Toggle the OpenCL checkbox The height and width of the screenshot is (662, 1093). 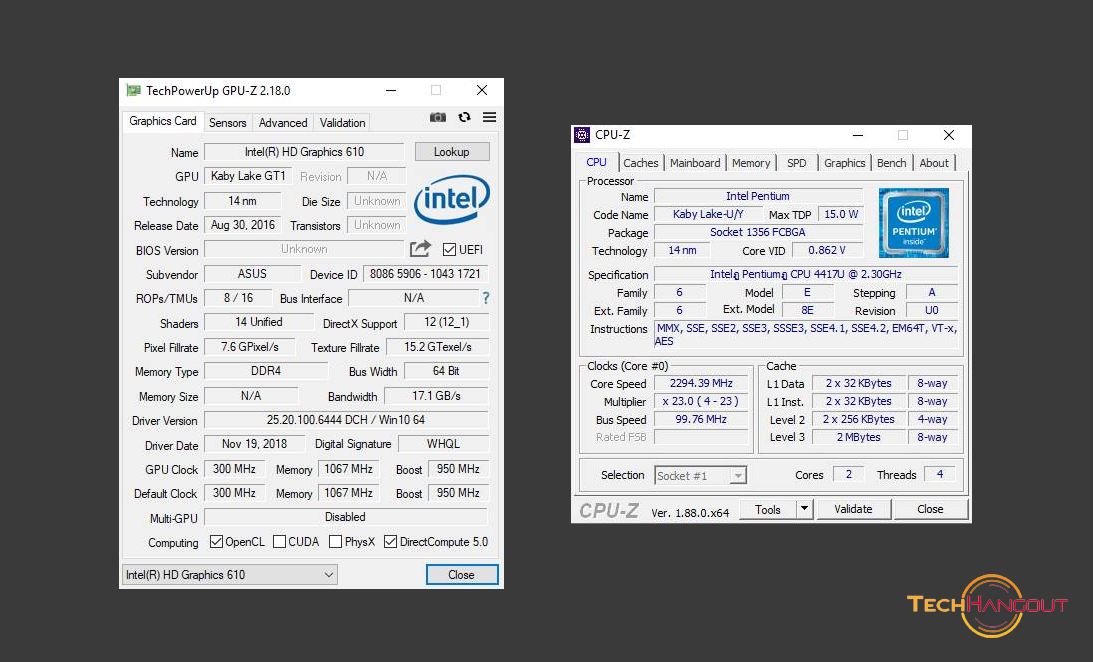[217, 541]
